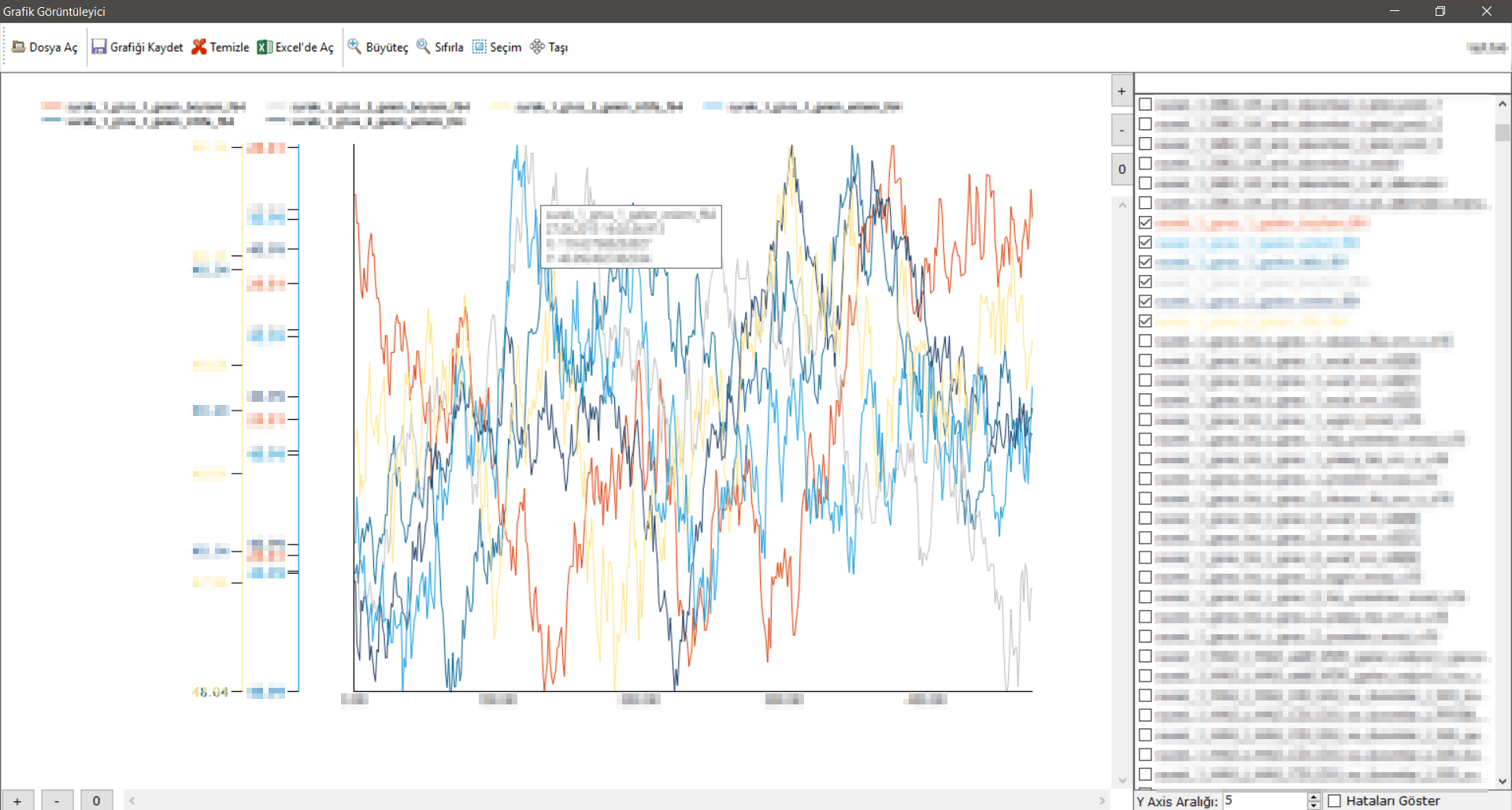Screen dimensions: 1512x810
Task: Click the bottom-left minus zoom button
Action: coord(57,801)
